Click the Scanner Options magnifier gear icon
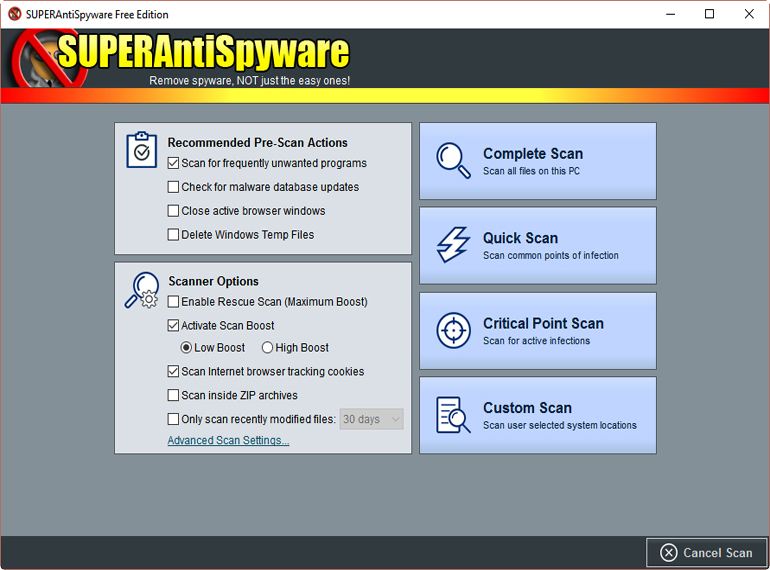The height and width of the screenshot is (570, 770). click(142, 290)
